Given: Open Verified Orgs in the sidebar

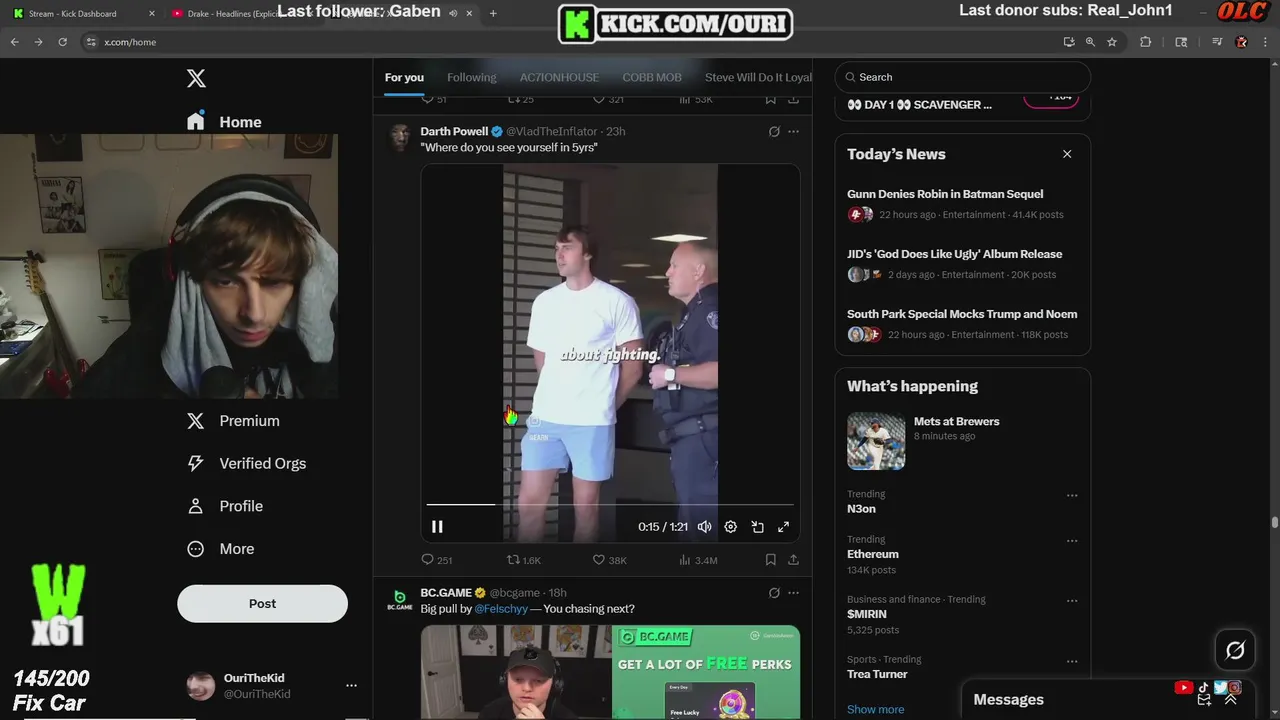Looking at the screenshot, I should [x=246, y=463].
